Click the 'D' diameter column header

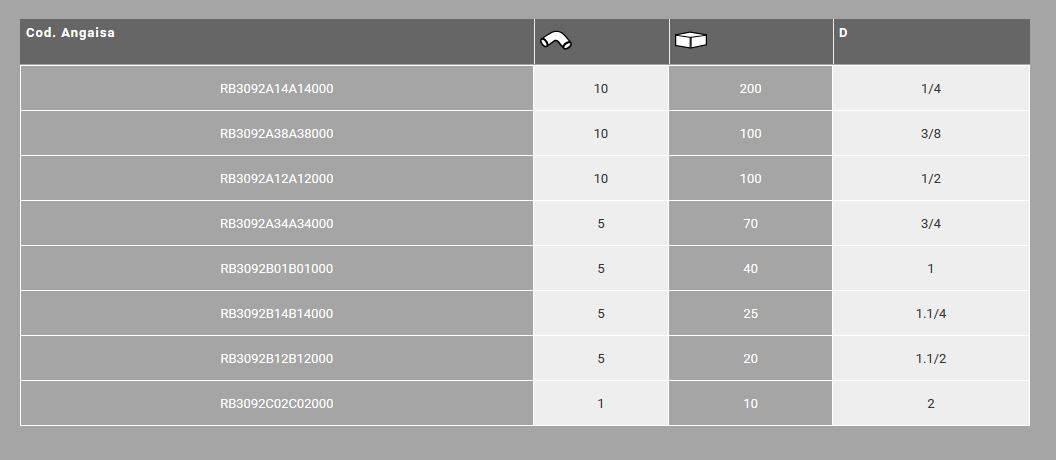tap(843, 33)
